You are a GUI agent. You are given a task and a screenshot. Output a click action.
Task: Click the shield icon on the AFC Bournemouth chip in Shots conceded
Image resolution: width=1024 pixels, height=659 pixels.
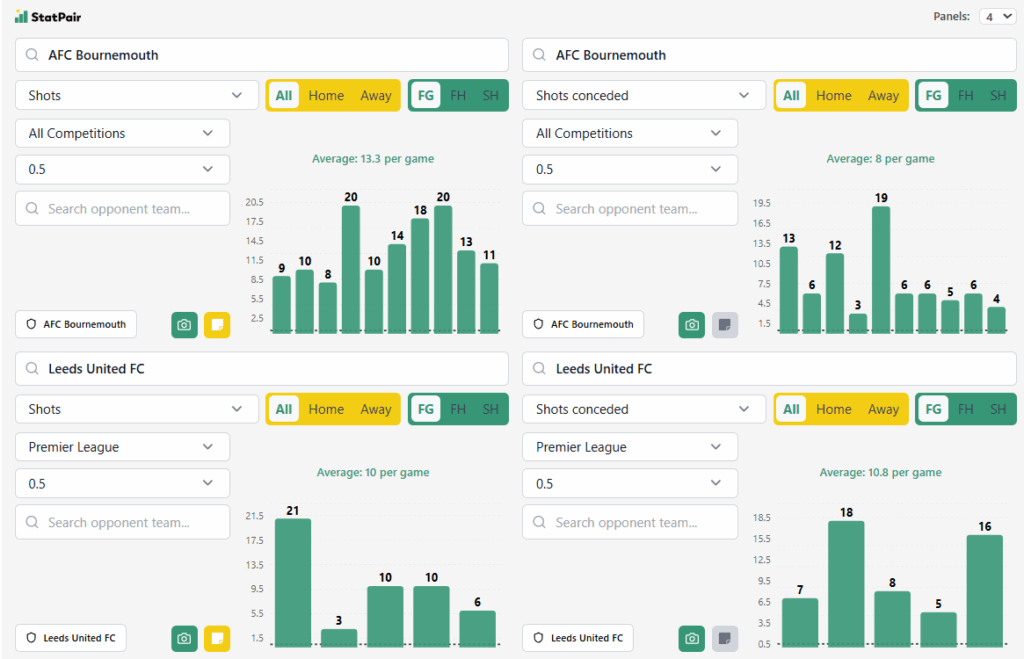click(538, 324)
